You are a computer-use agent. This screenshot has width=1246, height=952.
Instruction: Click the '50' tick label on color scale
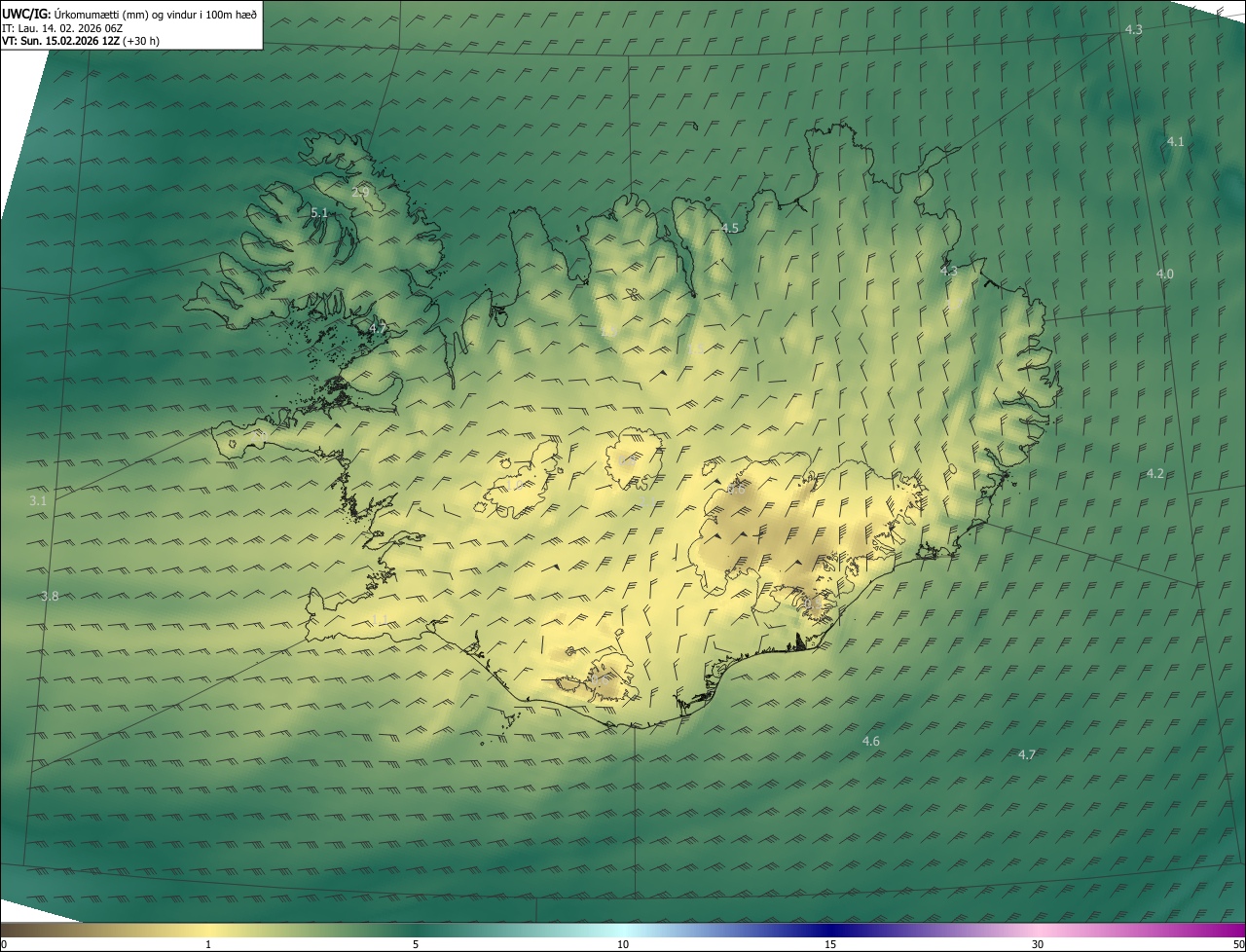coord(1237,944)
